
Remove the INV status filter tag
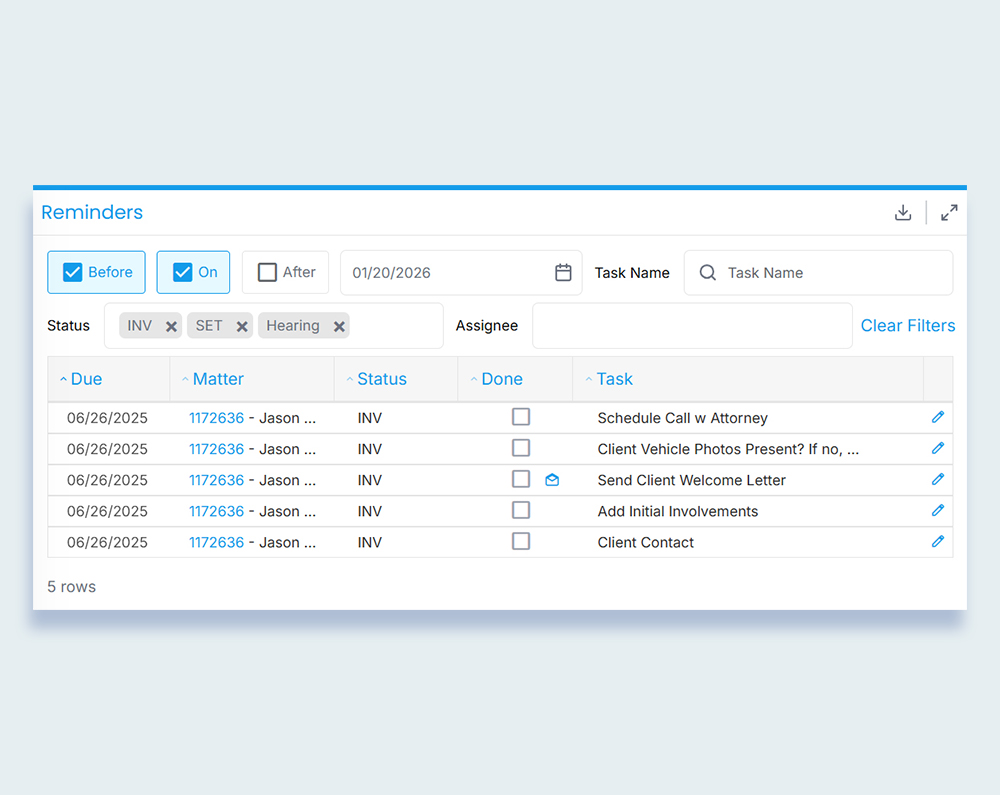(171, 326)
